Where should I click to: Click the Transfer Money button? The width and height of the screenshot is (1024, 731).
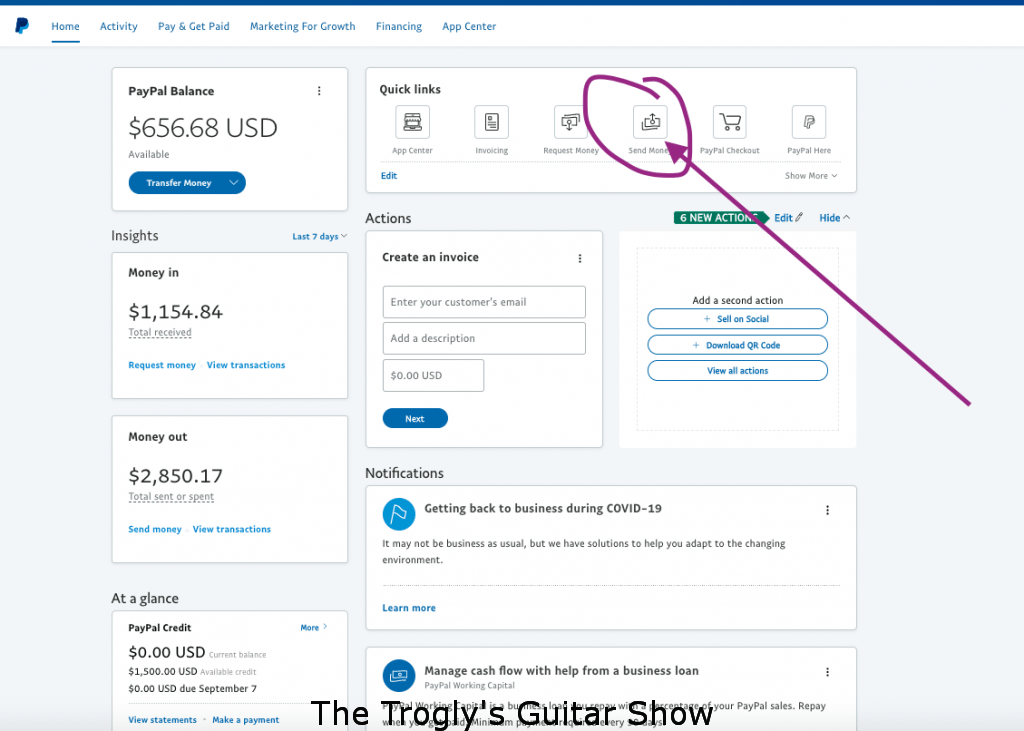[178, 183]
